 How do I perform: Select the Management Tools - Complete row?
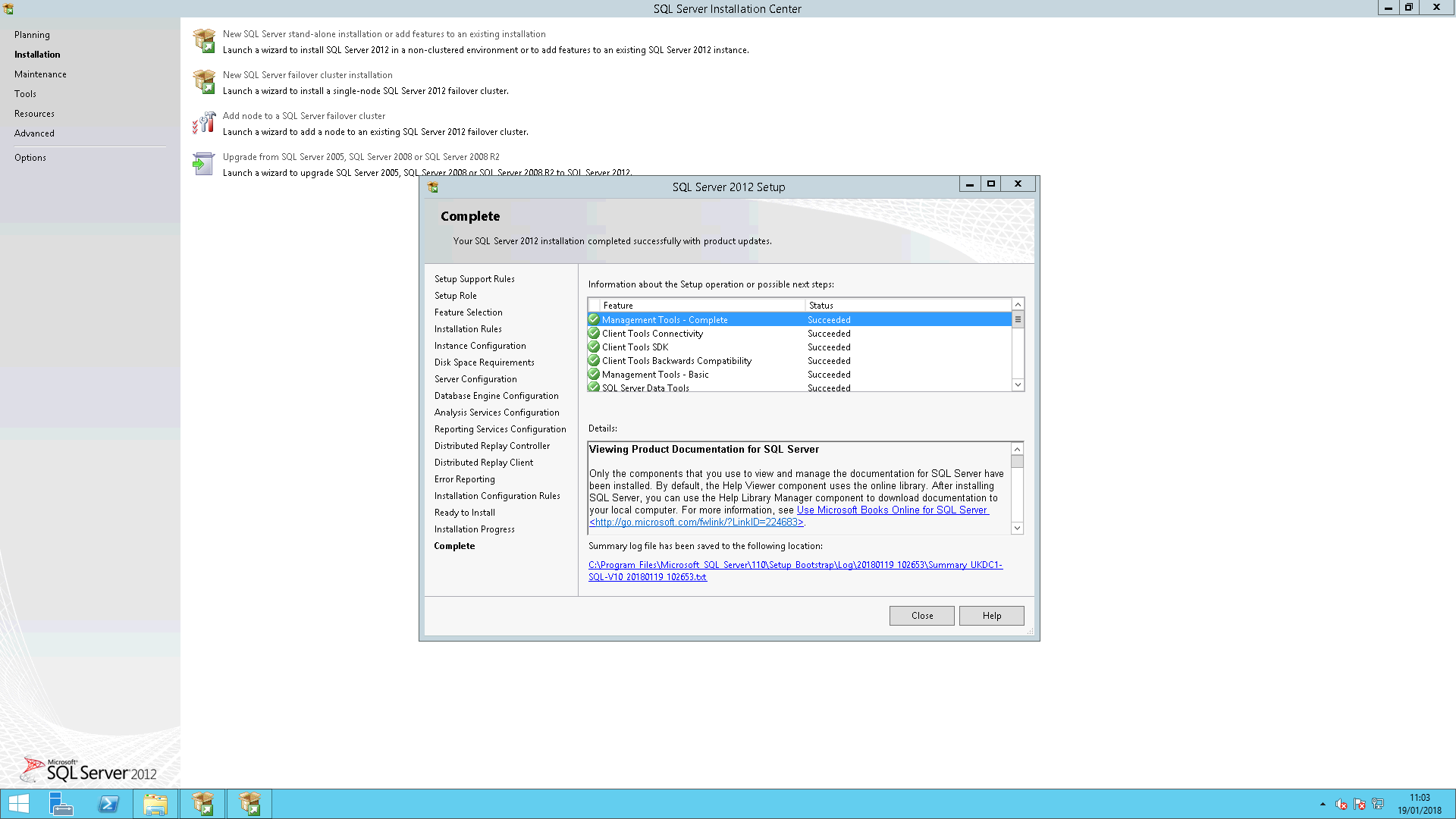(799, 320)
